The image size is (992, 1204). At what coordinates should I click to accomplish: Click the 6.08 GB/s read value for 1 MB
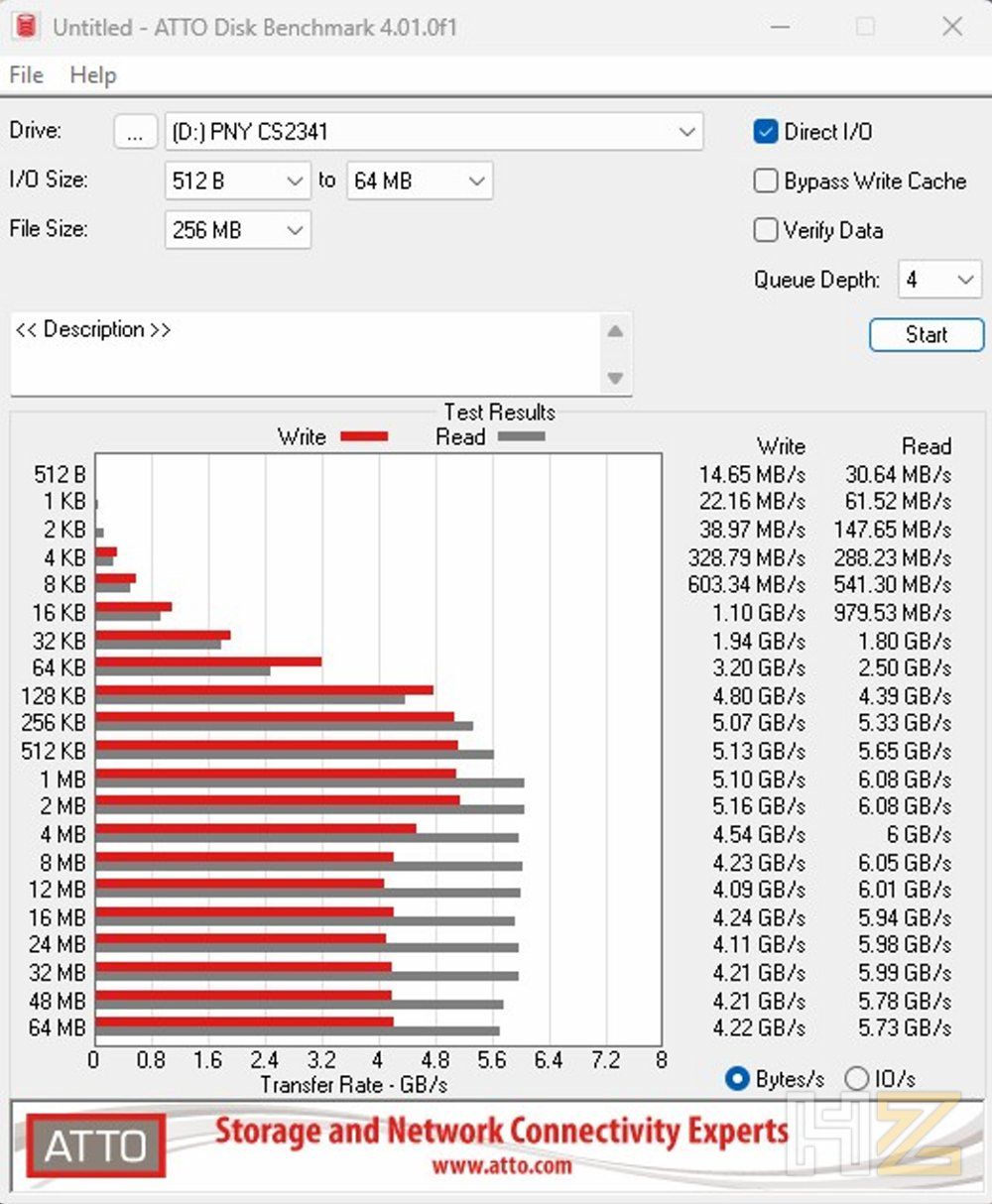click(x=905, y=780)
